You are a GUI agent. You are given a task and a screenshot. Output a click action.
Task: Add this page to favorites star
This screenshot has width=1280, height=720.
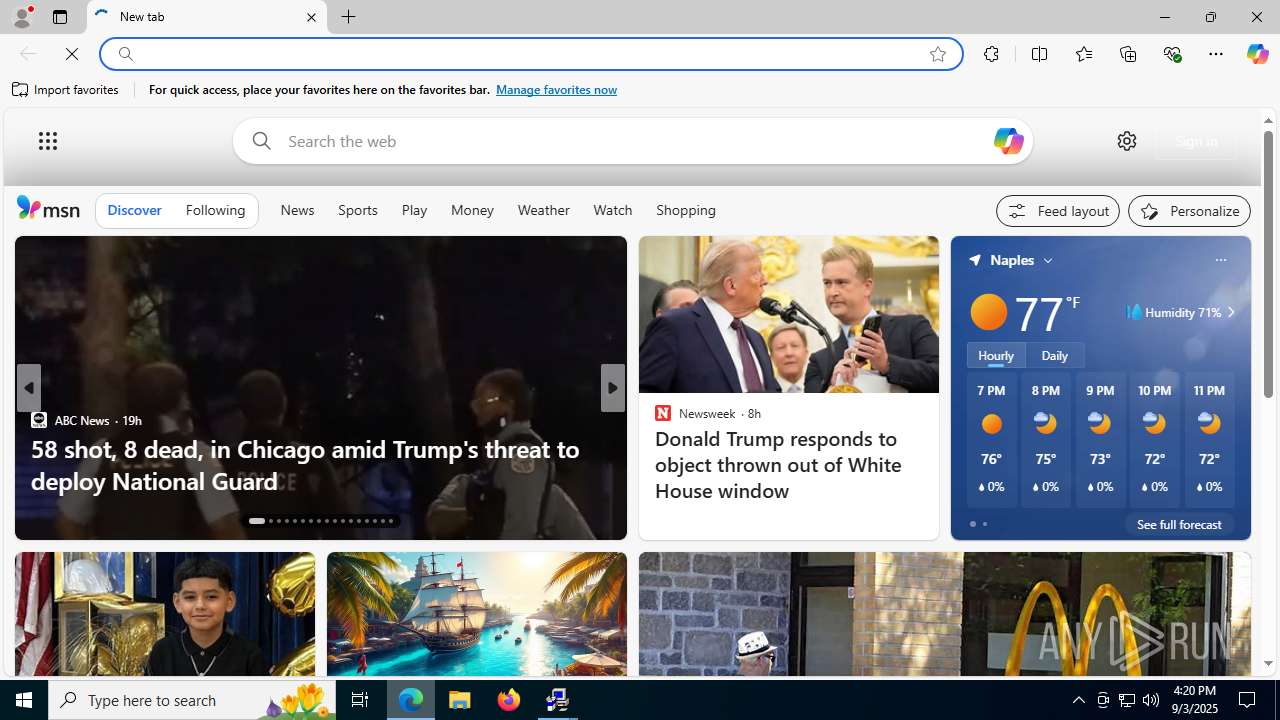point(938,54)
